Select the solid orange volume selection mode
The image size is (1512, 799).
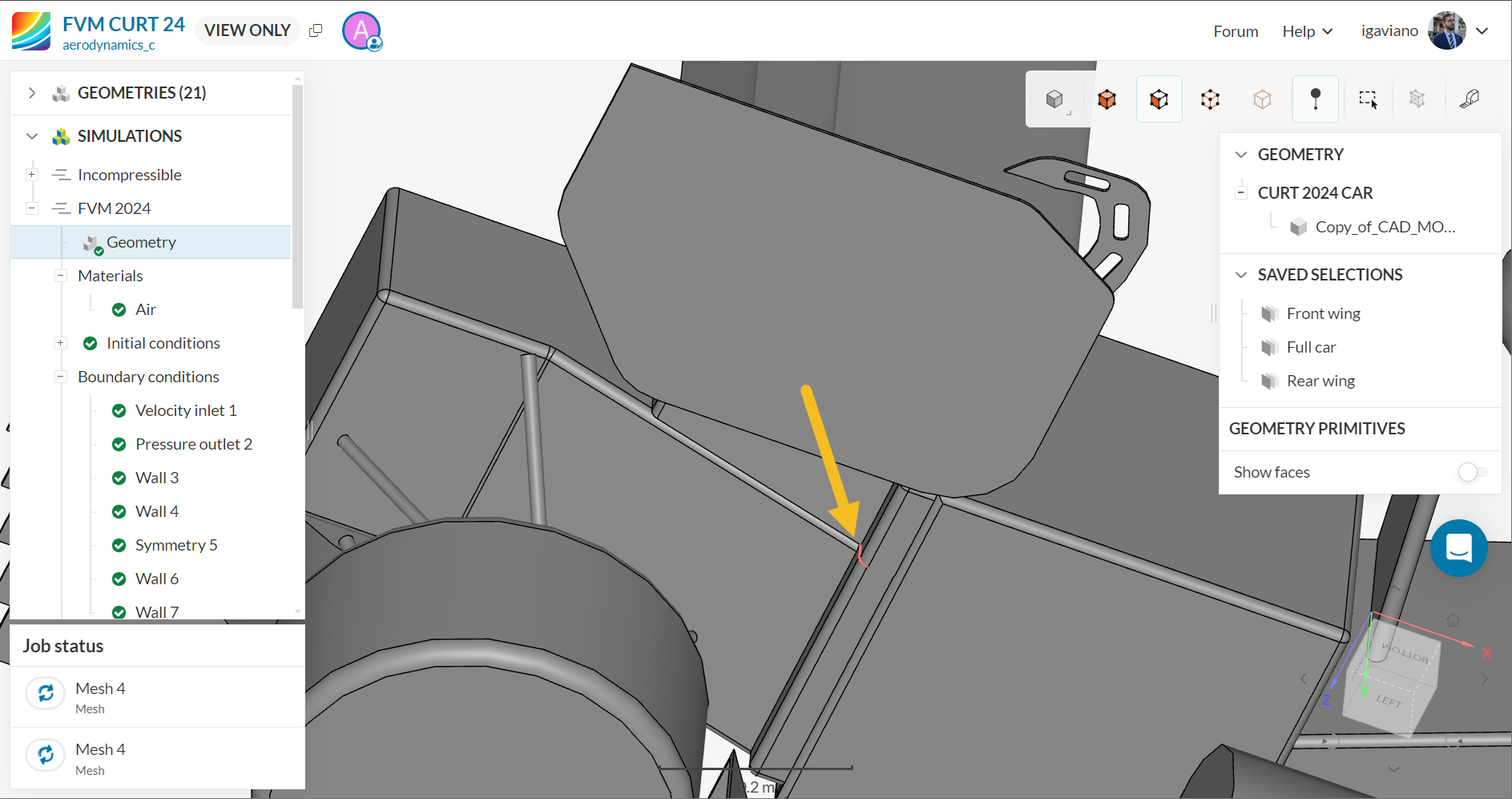[1107, 99]
